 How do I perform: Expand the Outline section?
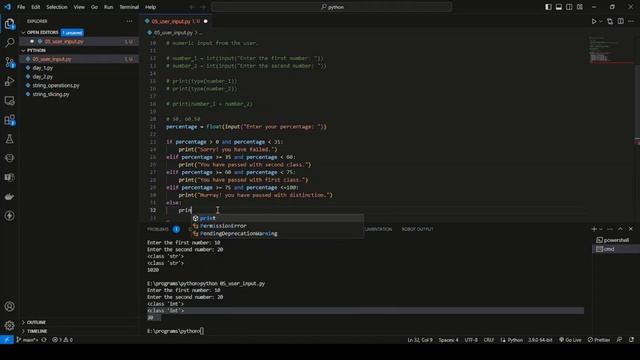tap(36, 322)
